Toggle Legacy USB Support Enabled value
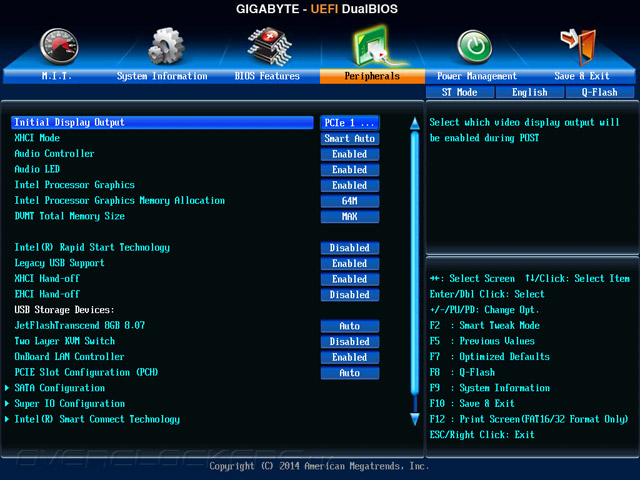This screenshot has height=480, width=640. click(350, 263)
